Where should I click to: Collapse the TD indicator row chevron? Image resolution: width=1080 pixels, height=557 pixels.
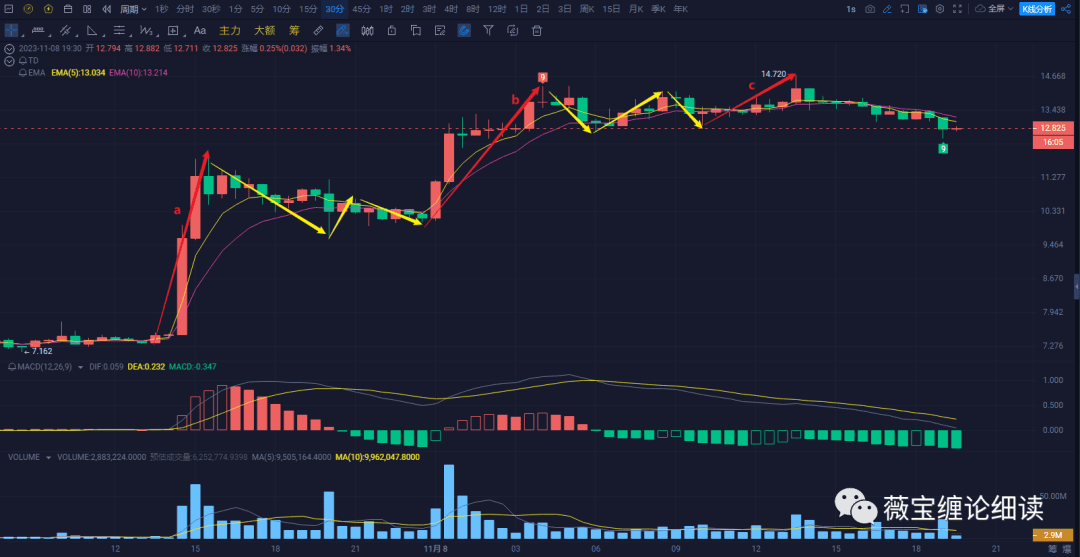[9, 61]
